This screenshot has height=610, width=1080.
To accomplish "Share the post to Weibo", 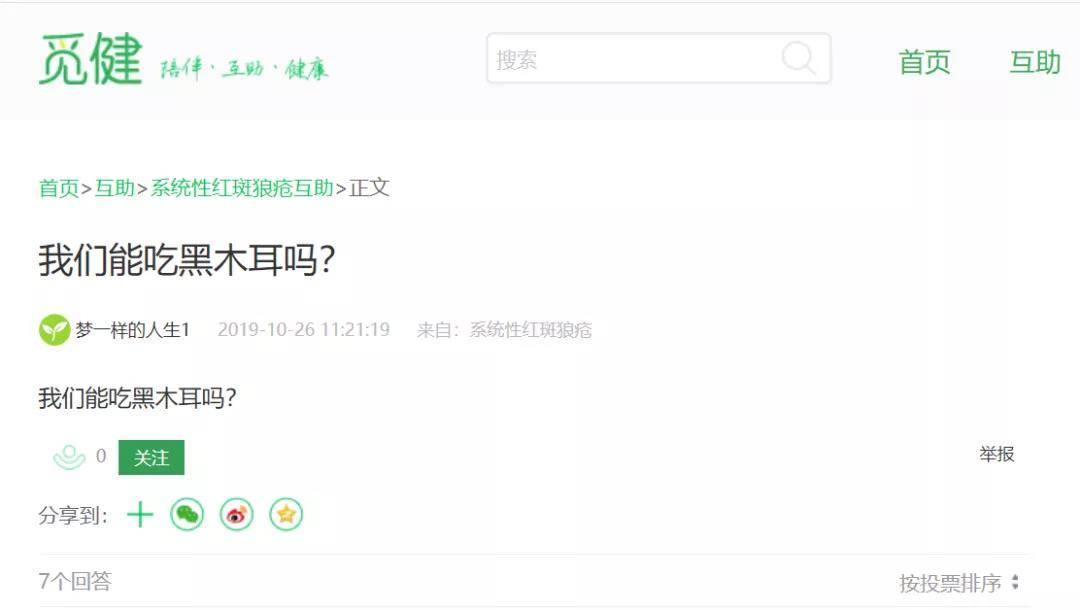I will point(236,514).
